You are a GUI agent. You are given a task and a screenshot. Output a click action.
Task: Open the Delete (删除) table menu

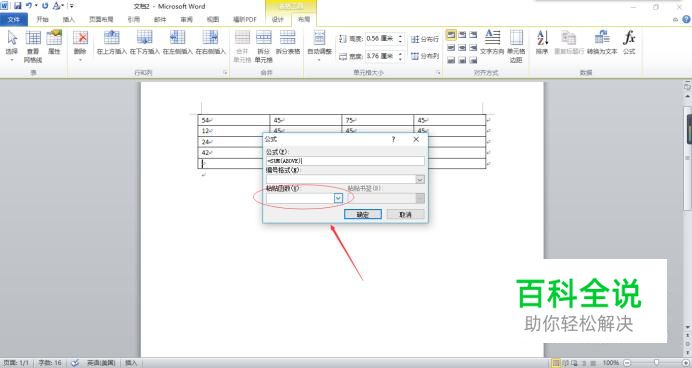(x=80, y=46)
